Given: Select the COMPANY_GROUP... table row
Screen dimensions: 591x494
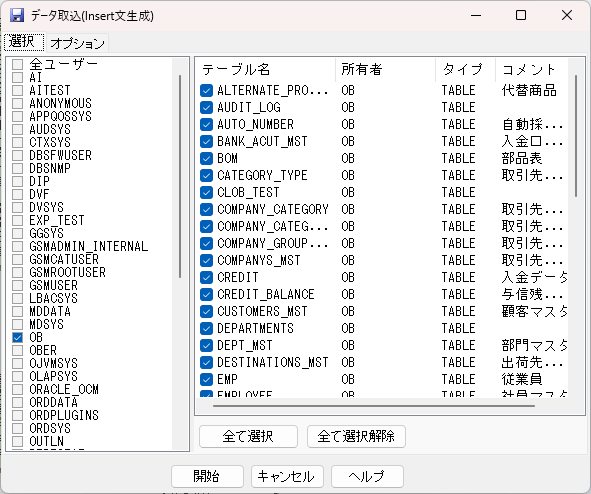Looking at the screenshot, I should click(382, 243).
